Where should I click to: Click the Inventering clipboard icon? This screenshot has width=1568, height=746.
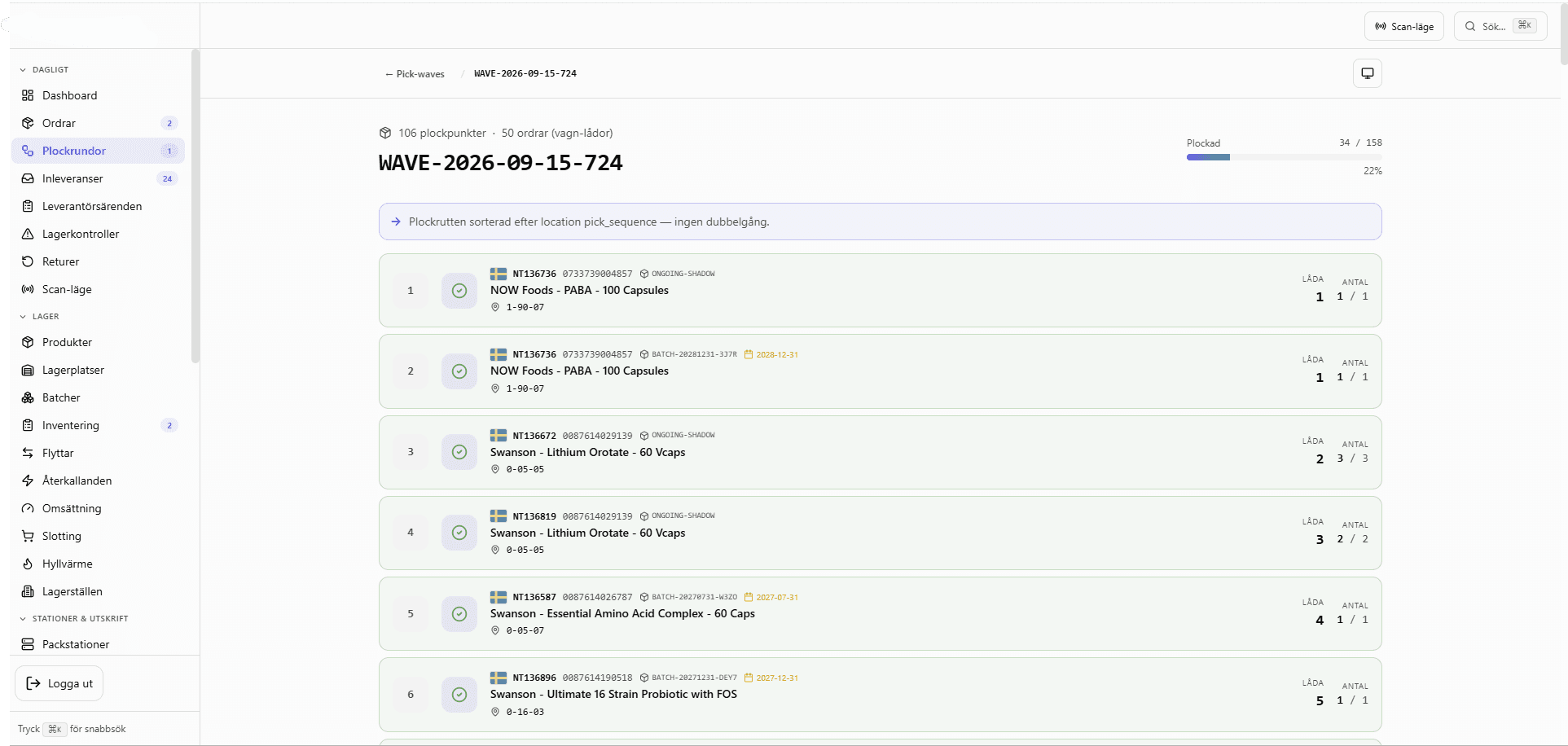pyautogui.click(x=28, y=425)
